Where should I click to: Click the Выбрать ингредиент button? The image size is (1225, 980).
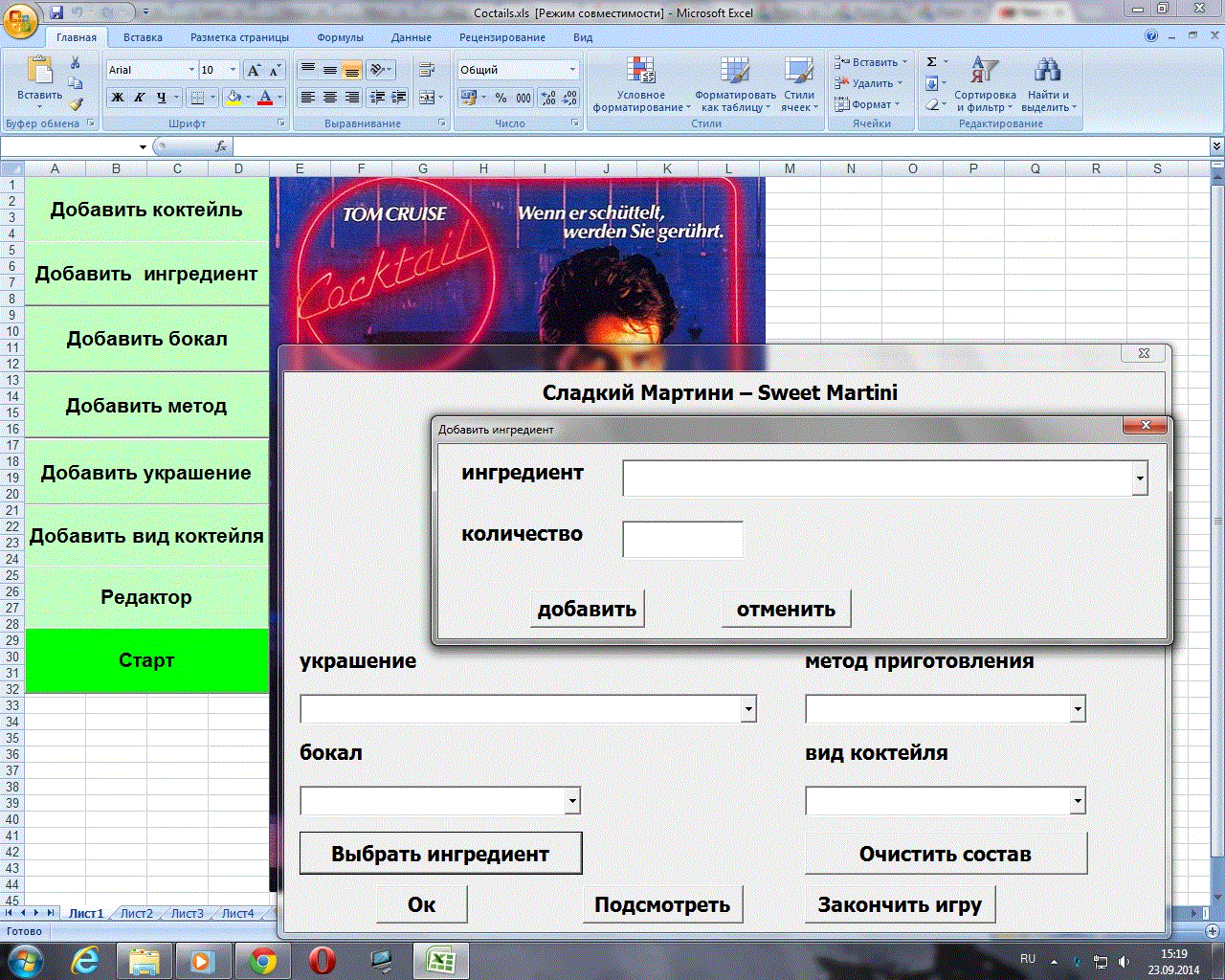(440, 854)
